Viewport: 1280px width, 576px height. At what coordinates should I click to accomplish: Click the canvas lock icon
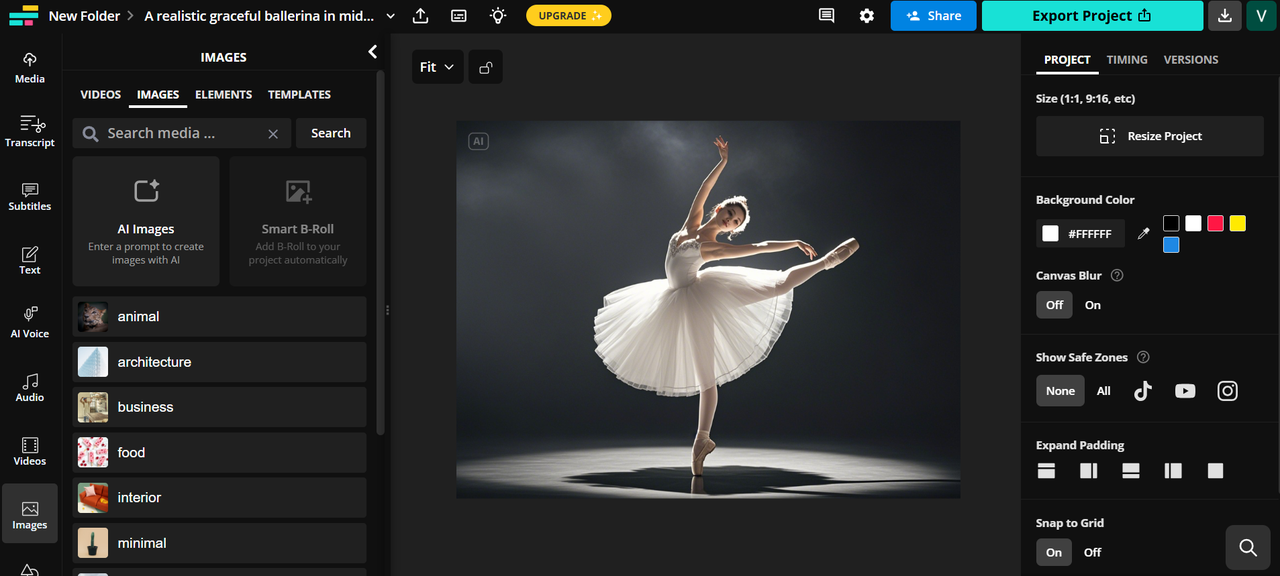pos(485,67)
